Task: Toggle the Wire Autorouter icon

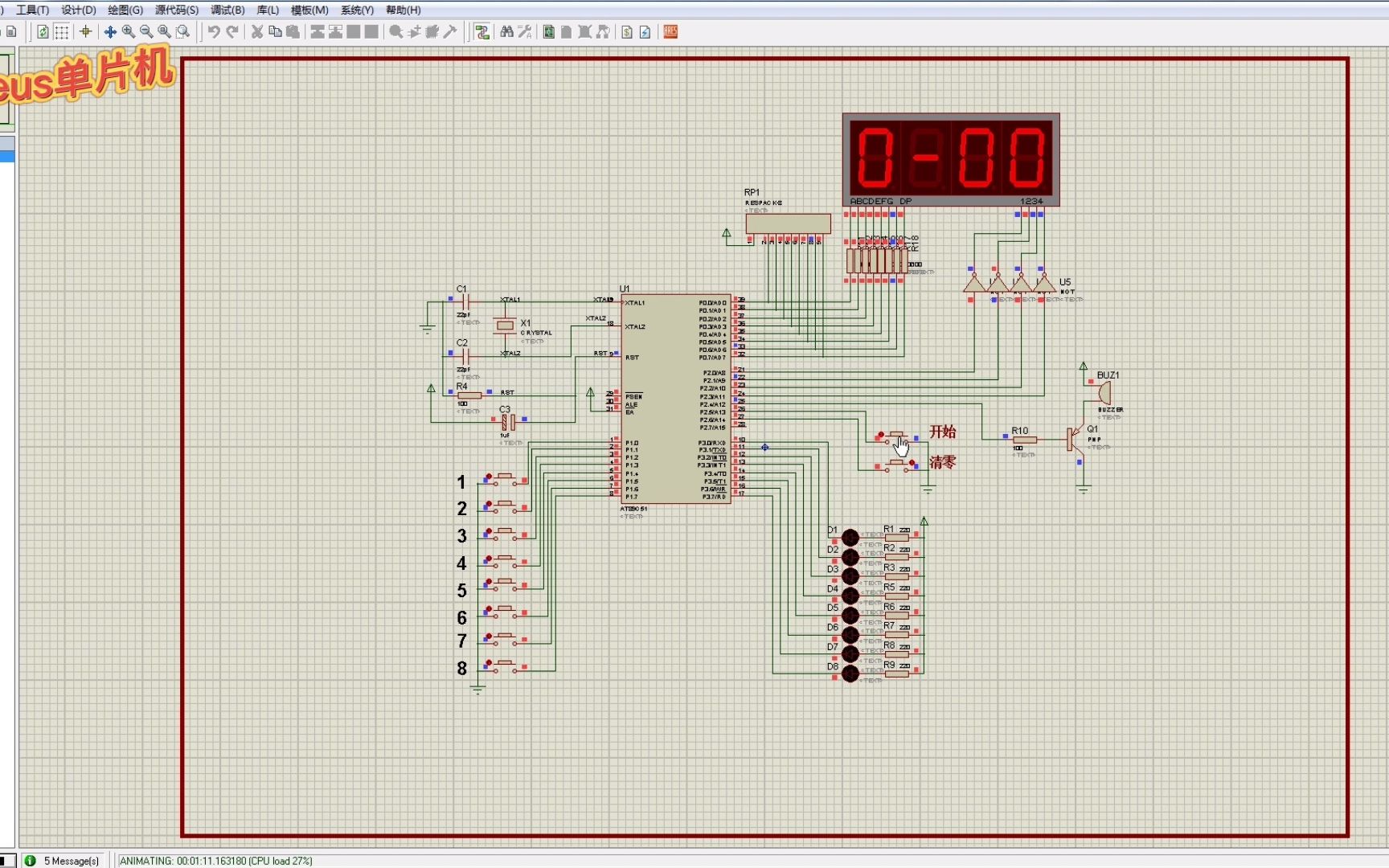Action: click(482, 32)
